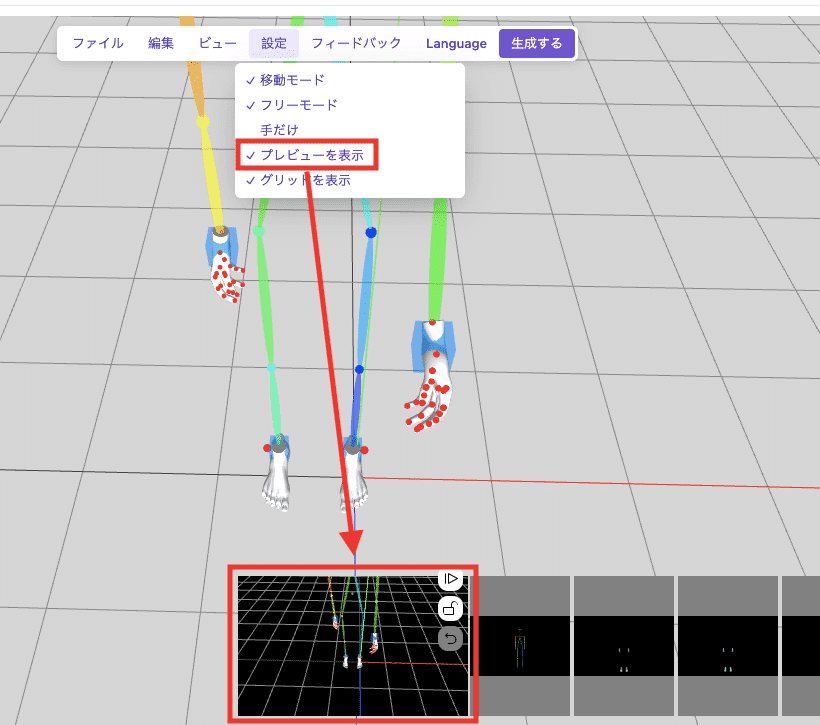This screenshot has height=725, width=820.
Task: Click the 生成する generate button
Action: point(537,43)
